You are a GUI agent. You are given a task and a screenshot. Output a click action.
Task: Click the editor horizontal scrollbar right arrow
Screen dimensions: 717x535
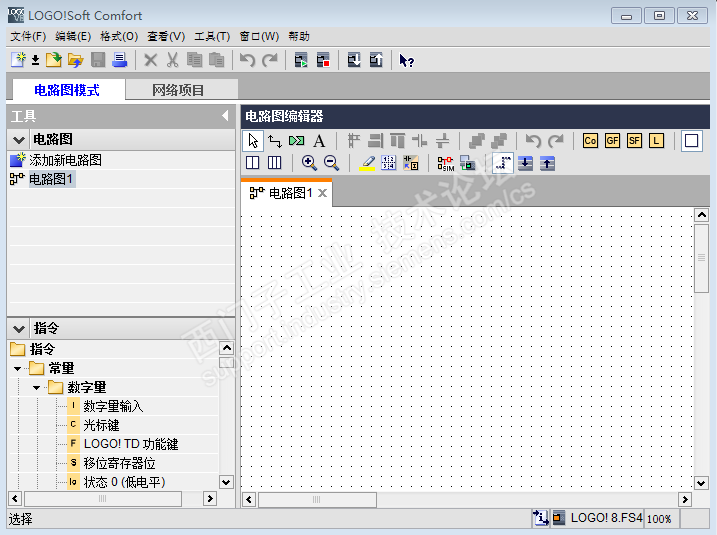pyautogui.click(x=685, y=499)
